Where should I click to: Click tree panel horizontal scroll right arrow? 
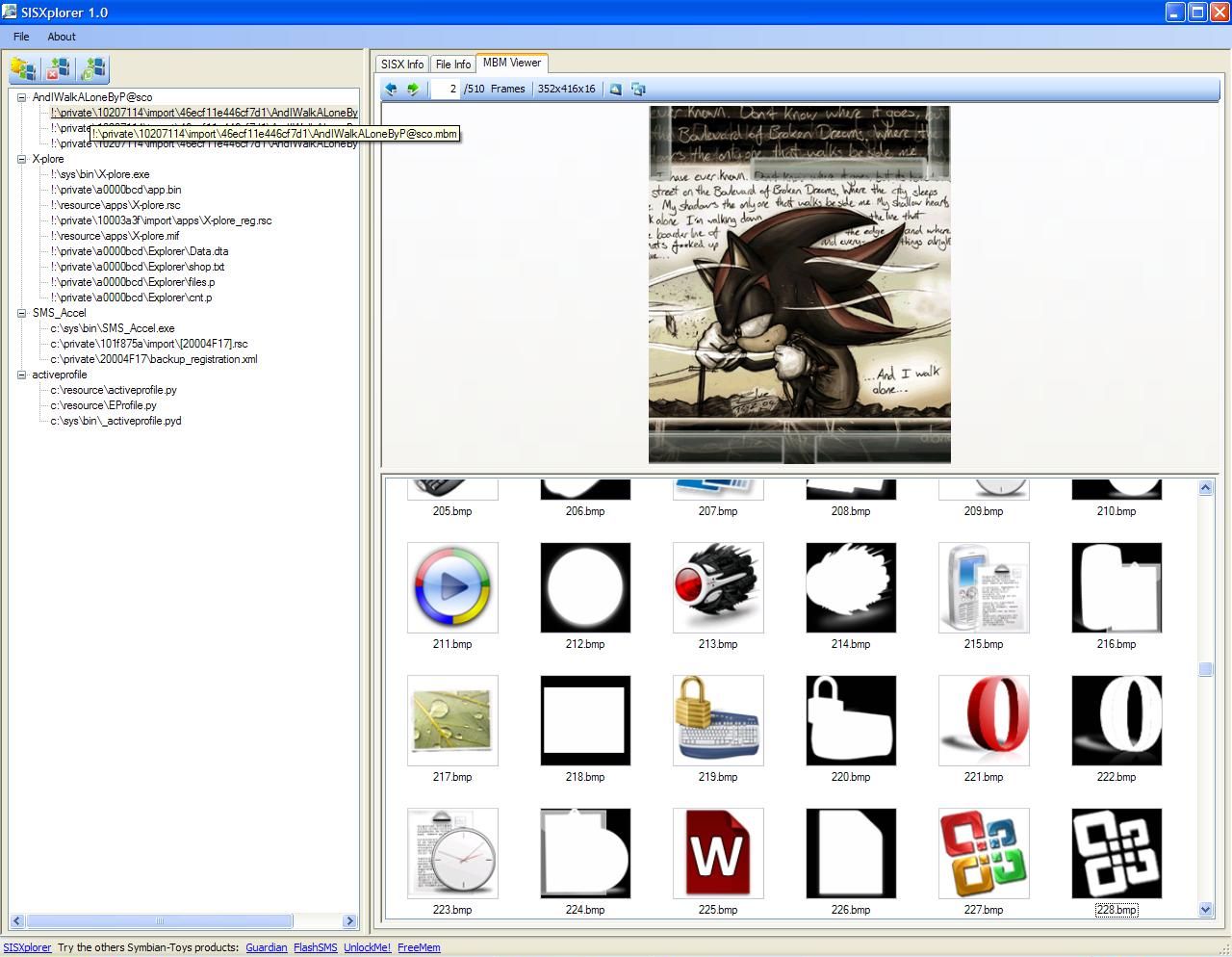click(x=349, y=921)
